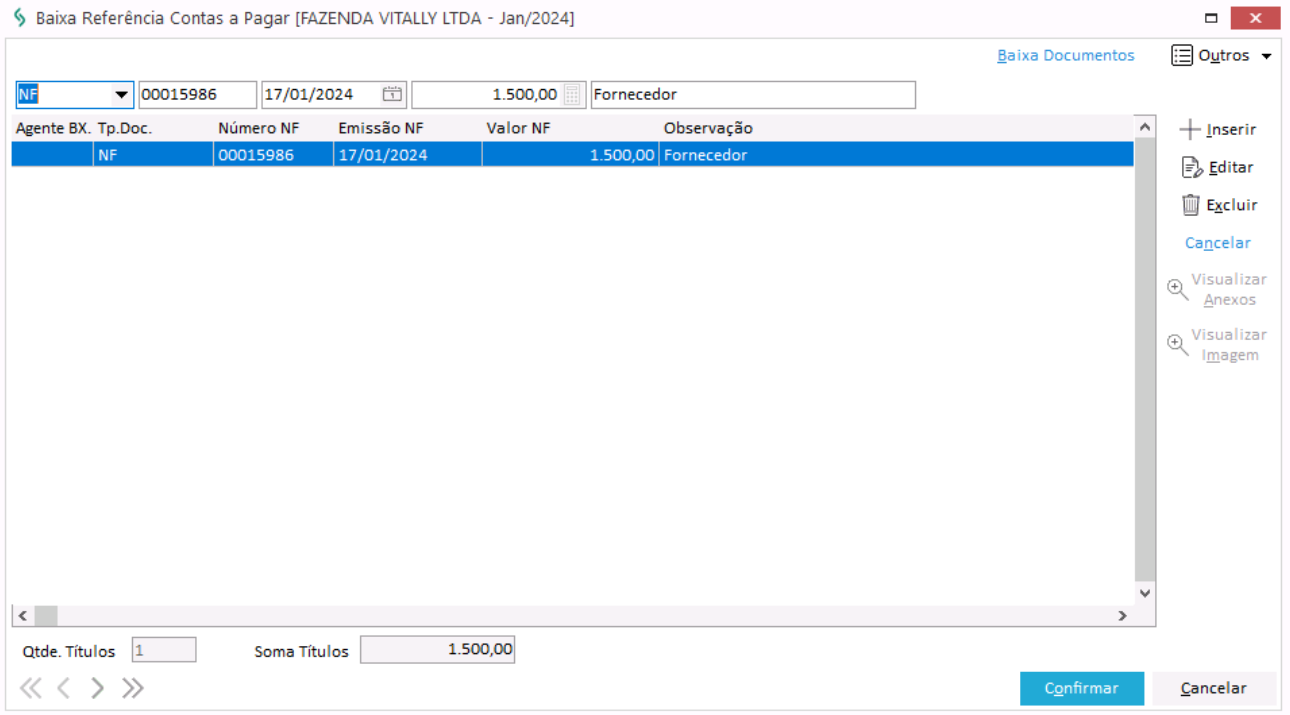The height and width of the screenshot is (715, 1290).
Task: Go to the next record arrow
Action: pos(97,688)
